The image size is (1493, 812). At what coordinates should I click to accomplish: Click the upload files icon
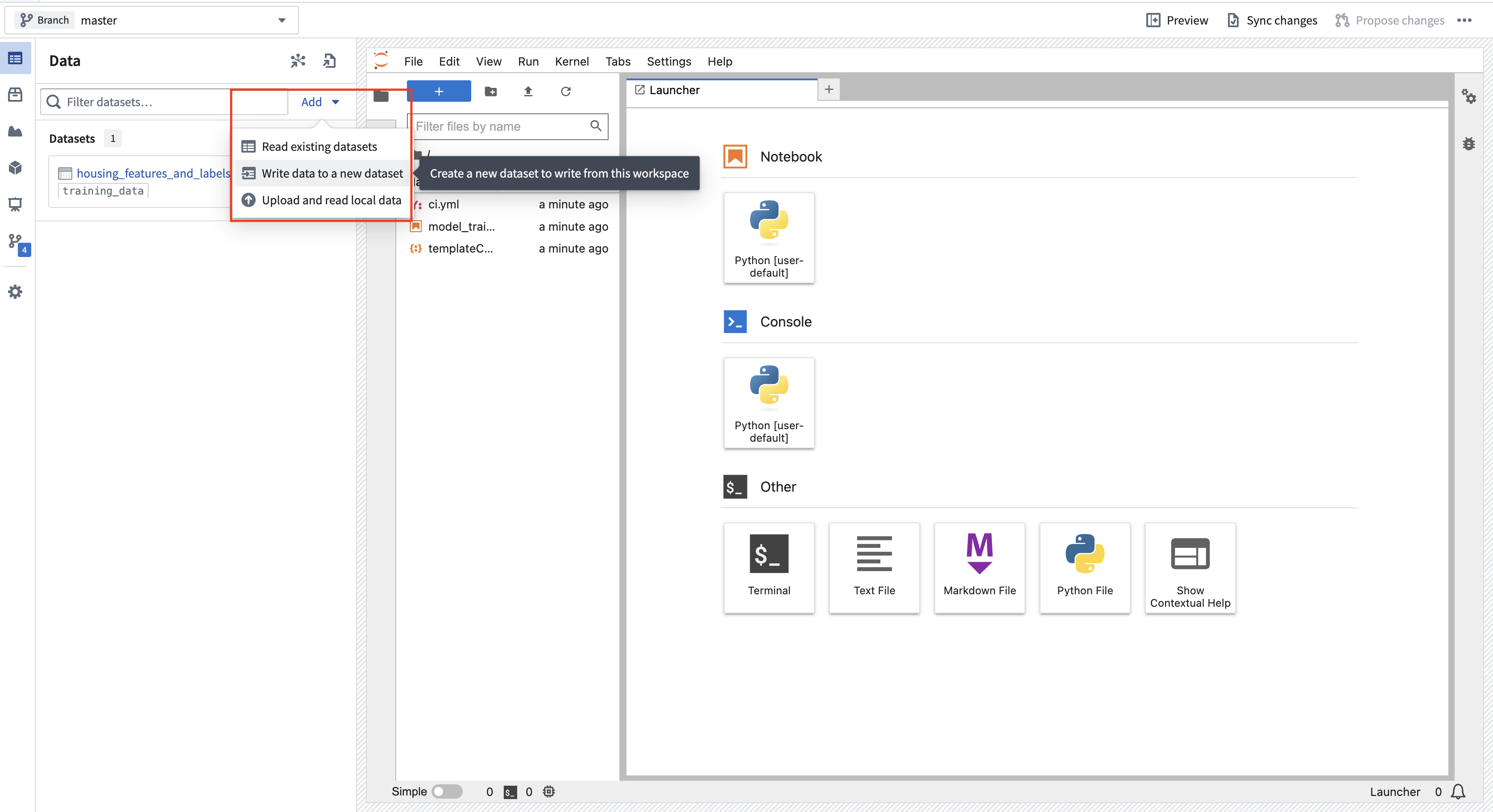tap(528, 91)
